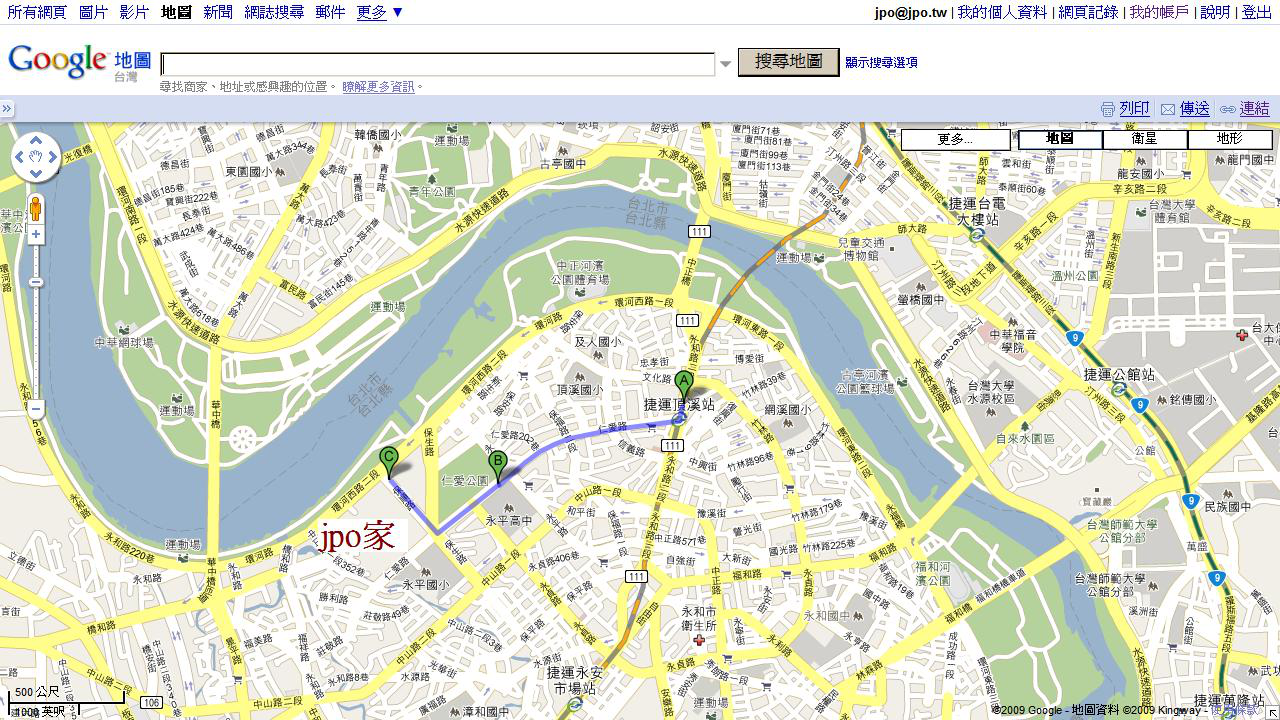Click the 列印 print link

[x=1134, y=109]
